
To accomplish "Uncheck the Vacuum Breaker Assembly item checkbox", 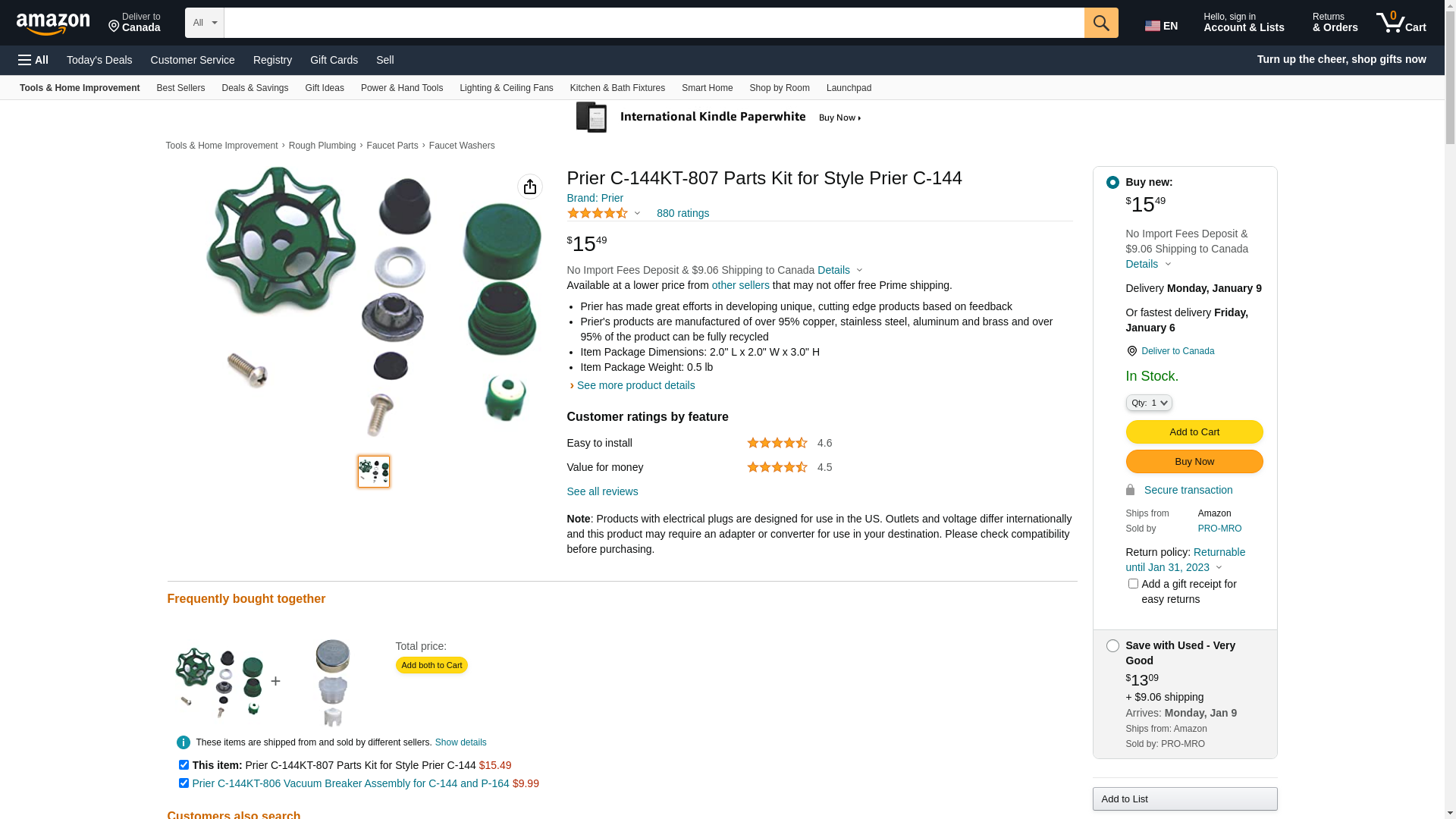I will tap(184, 783).
